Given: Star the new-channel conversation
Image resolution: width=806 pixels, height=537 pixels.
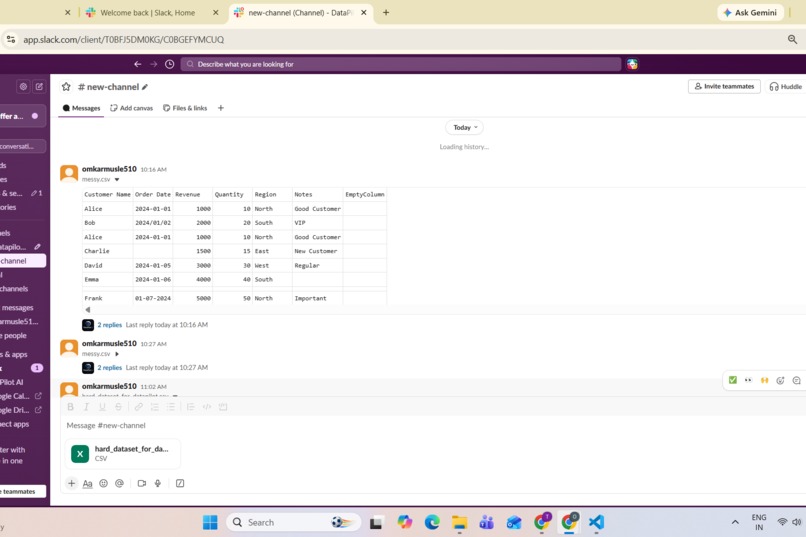Looking at the screenshot, I should (66, 87).
